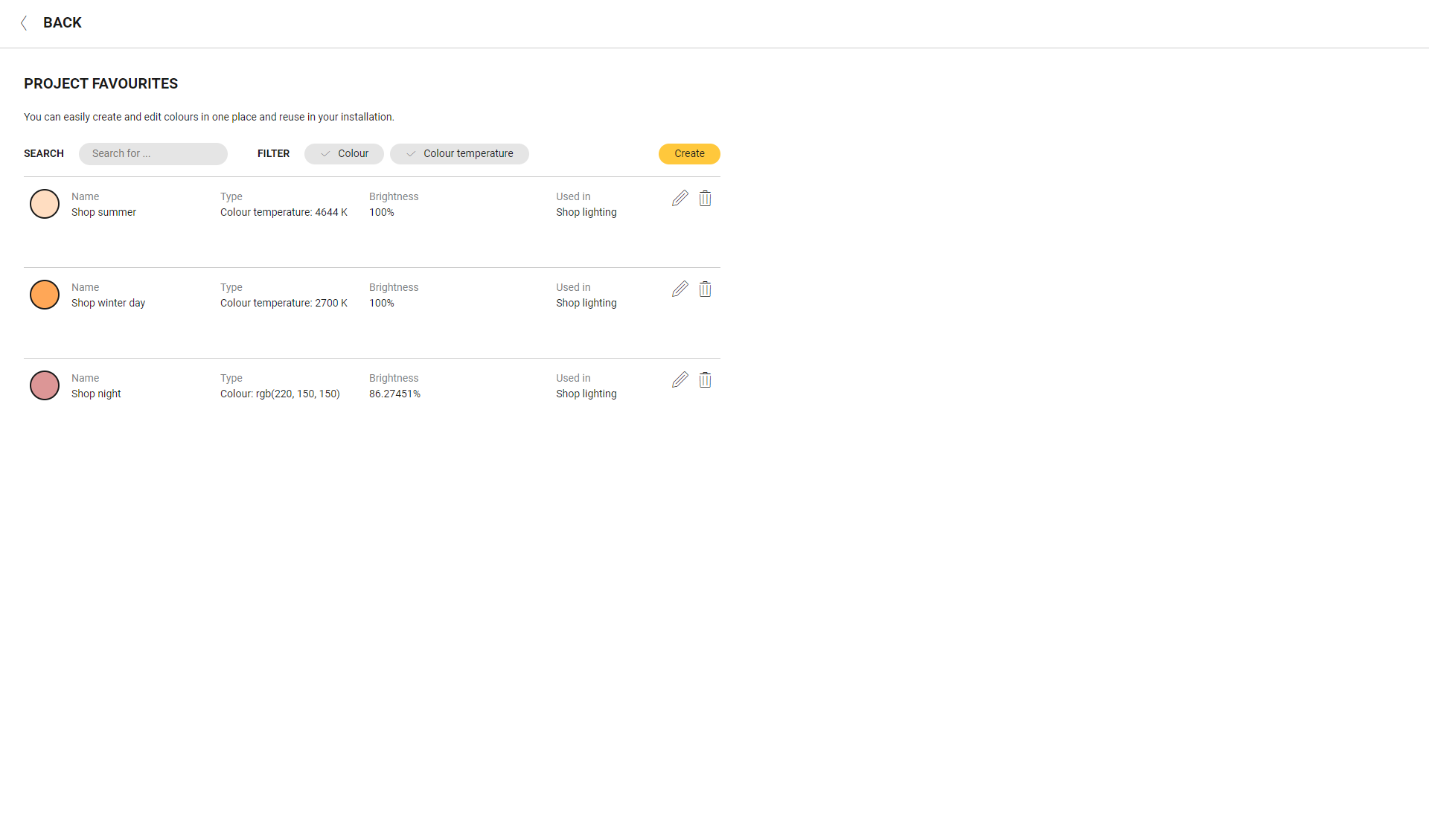Open Shop lighting under Shop summer row

[586, 212]
